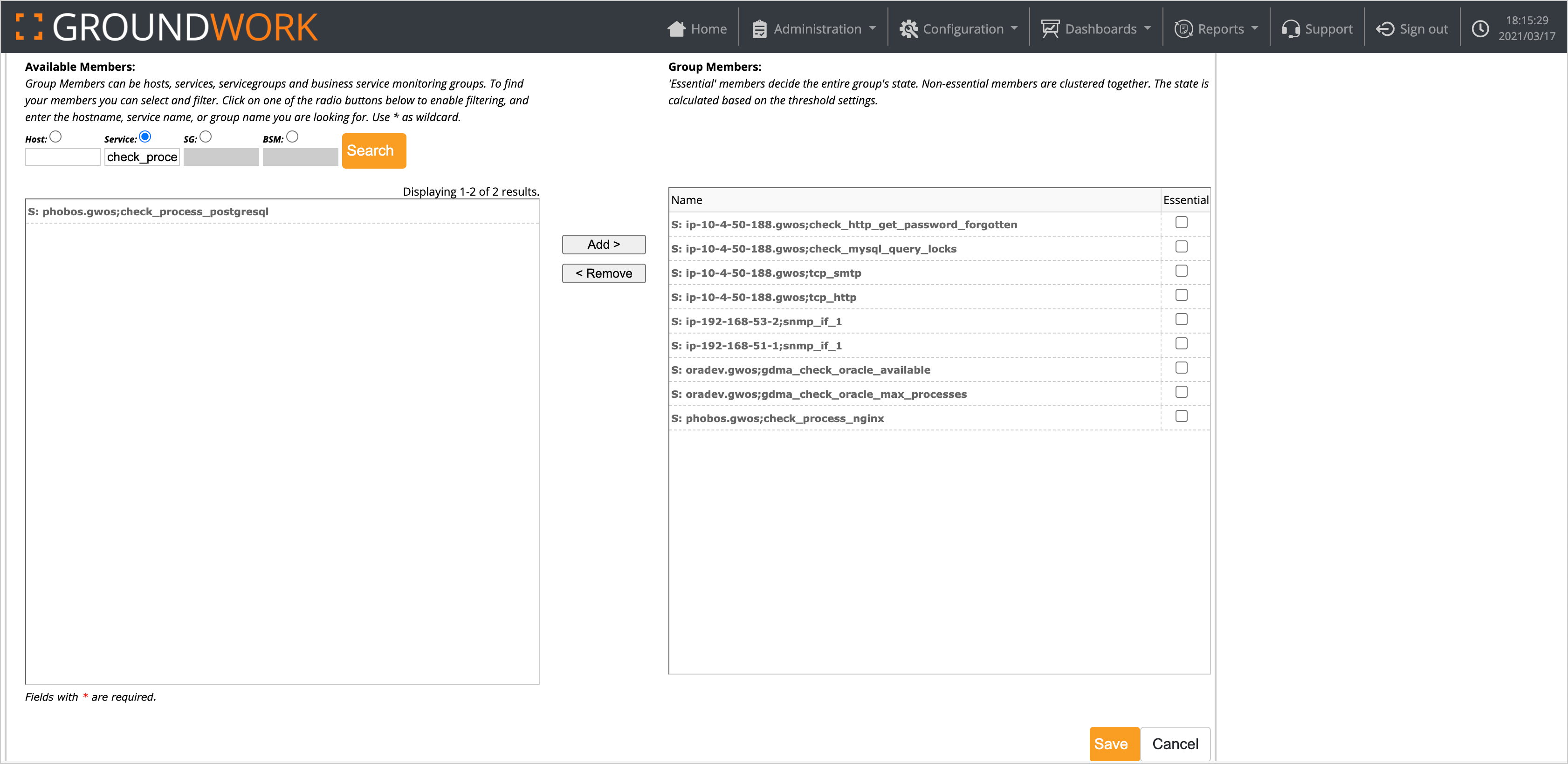The width and height of the screenshot is (1568, 764).
Task: Click the Host filter input field
Action: [x=63, y=157]
